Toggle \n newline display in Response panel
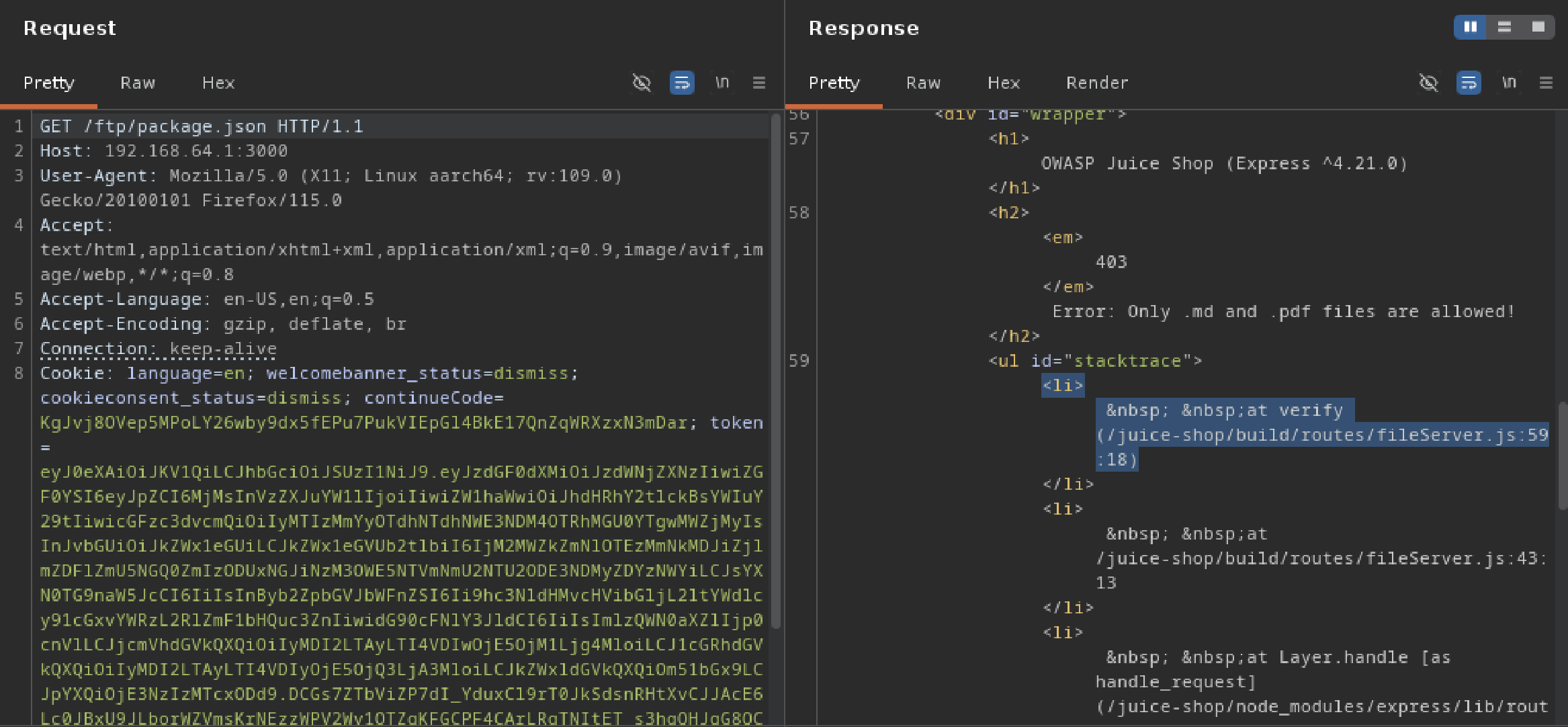 (x=1509, y=83)
